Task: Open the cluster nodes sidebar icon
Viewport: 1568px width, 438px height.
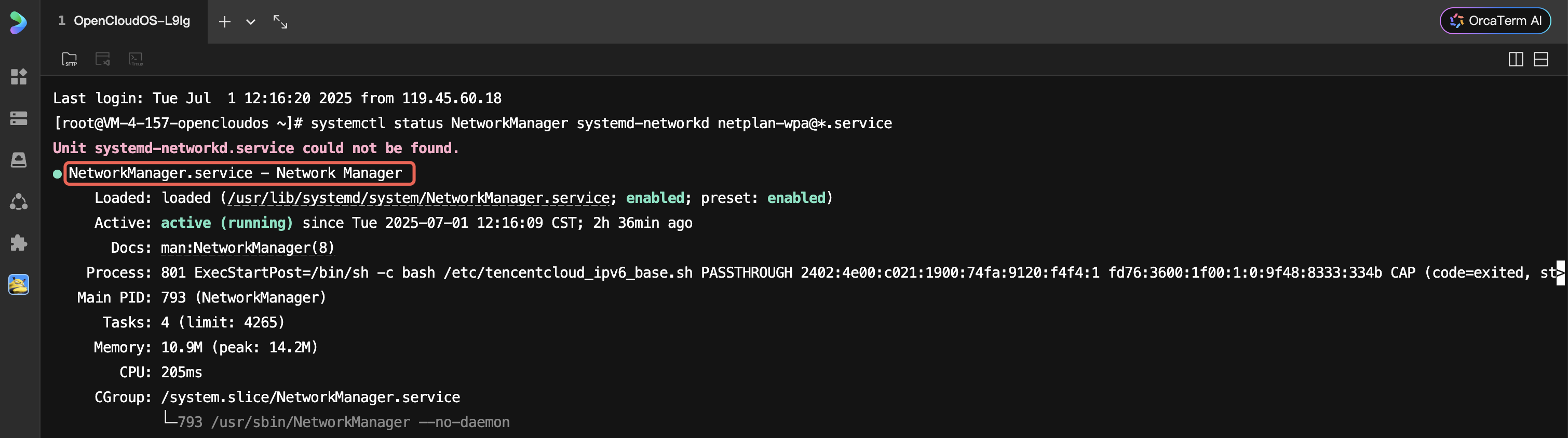Action: coord(19,201)
